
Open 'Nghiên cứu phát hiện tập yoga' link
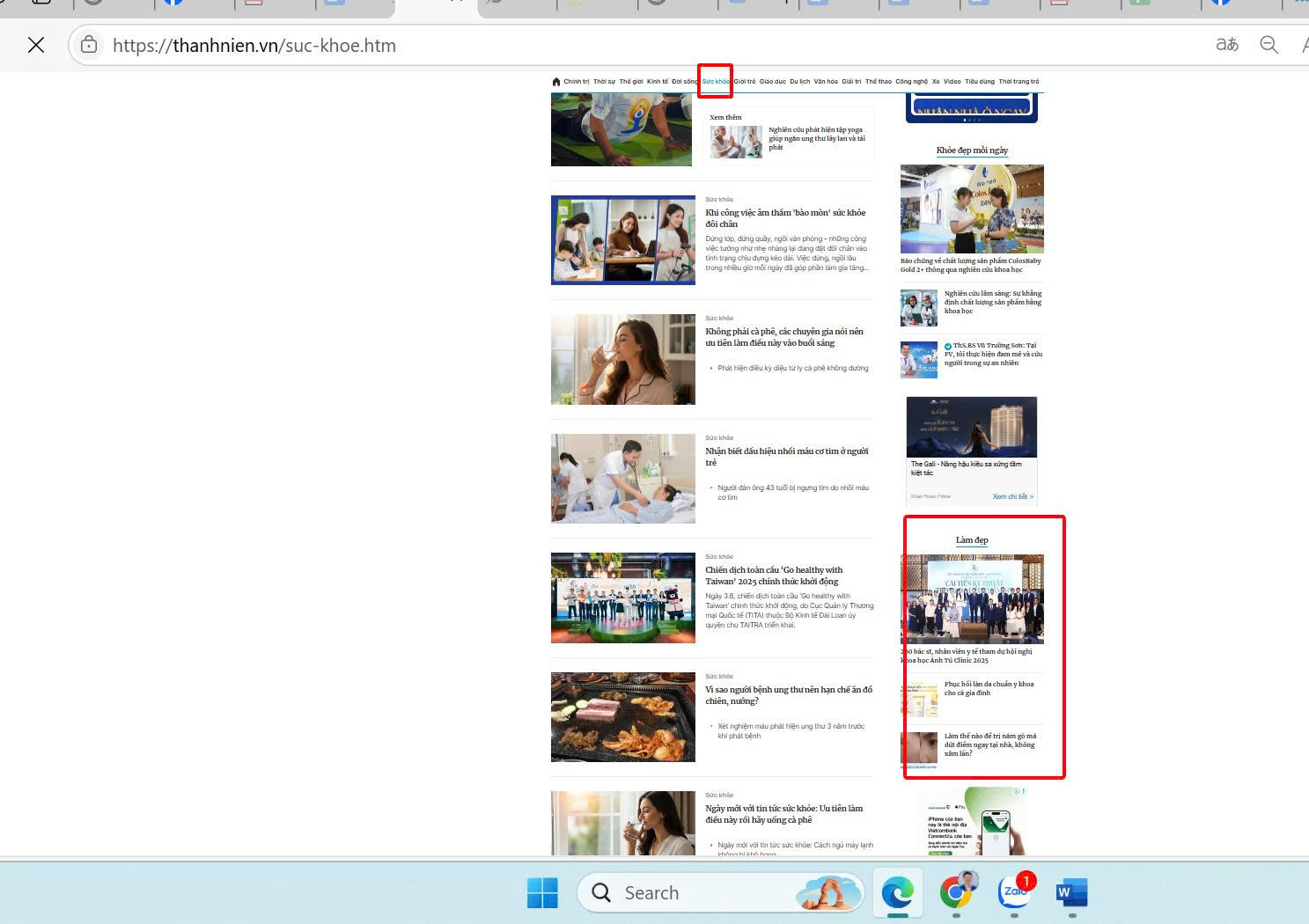click(817, 138)
